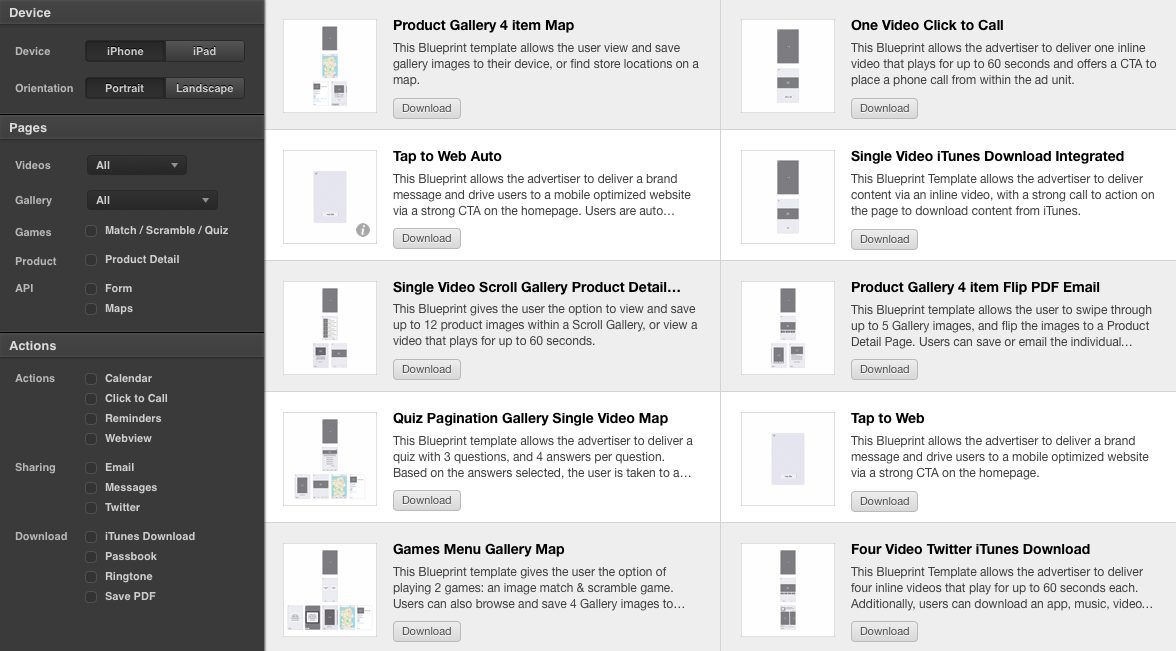This screenshot has height=651, width=1176.
Task: Enable the Match / Scramble / Quiz checkbox
Action: point(91,231)
